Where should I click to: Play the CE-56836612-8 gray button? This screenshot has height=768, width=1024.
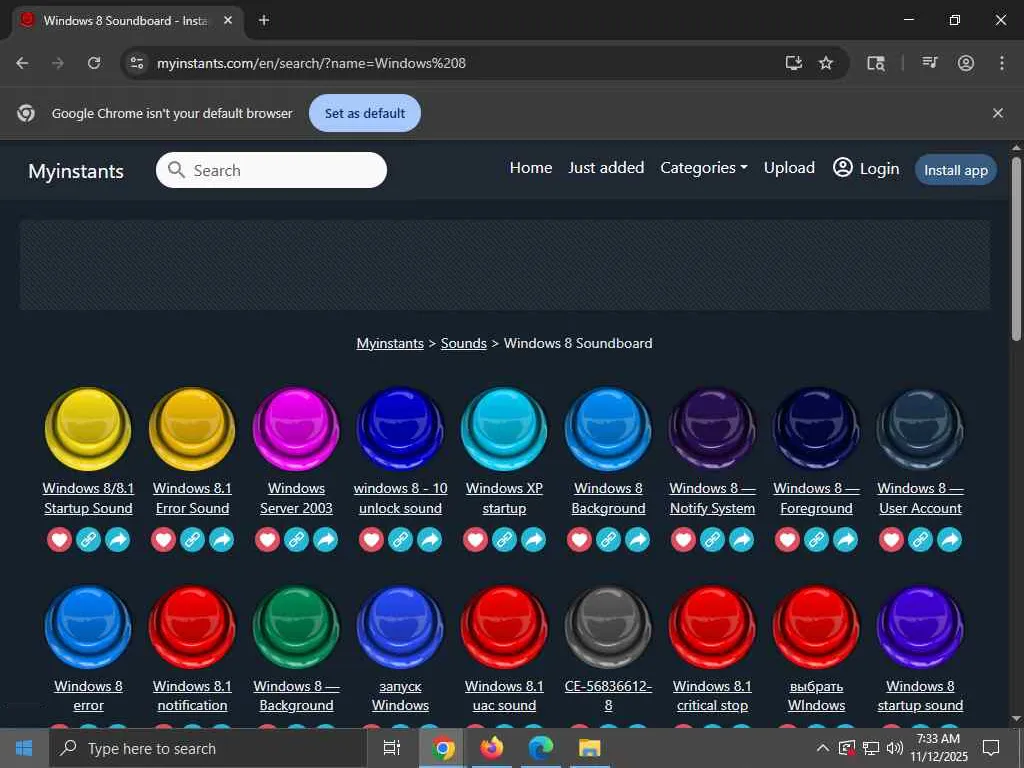pos(608,627)
